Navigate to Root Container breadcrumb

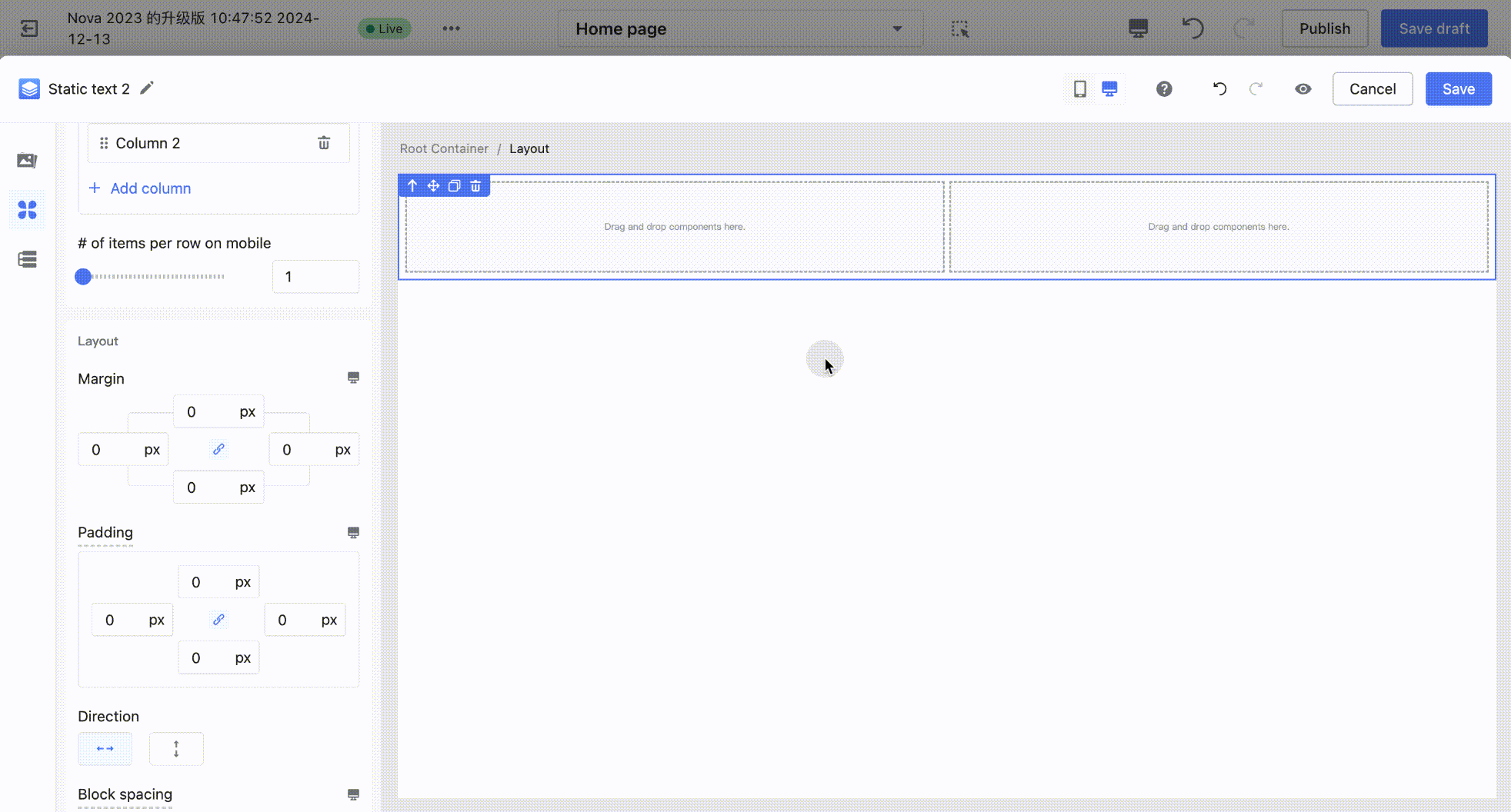click(444, 149)
